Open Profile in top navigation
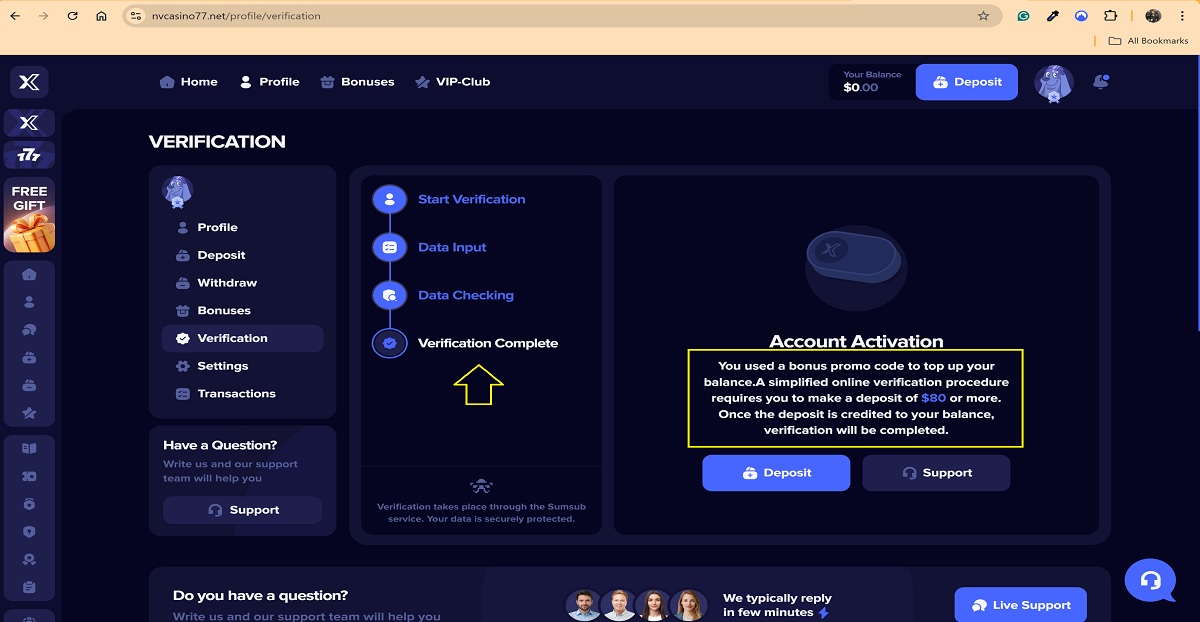 pyautogui.click(x=269, y=82)
